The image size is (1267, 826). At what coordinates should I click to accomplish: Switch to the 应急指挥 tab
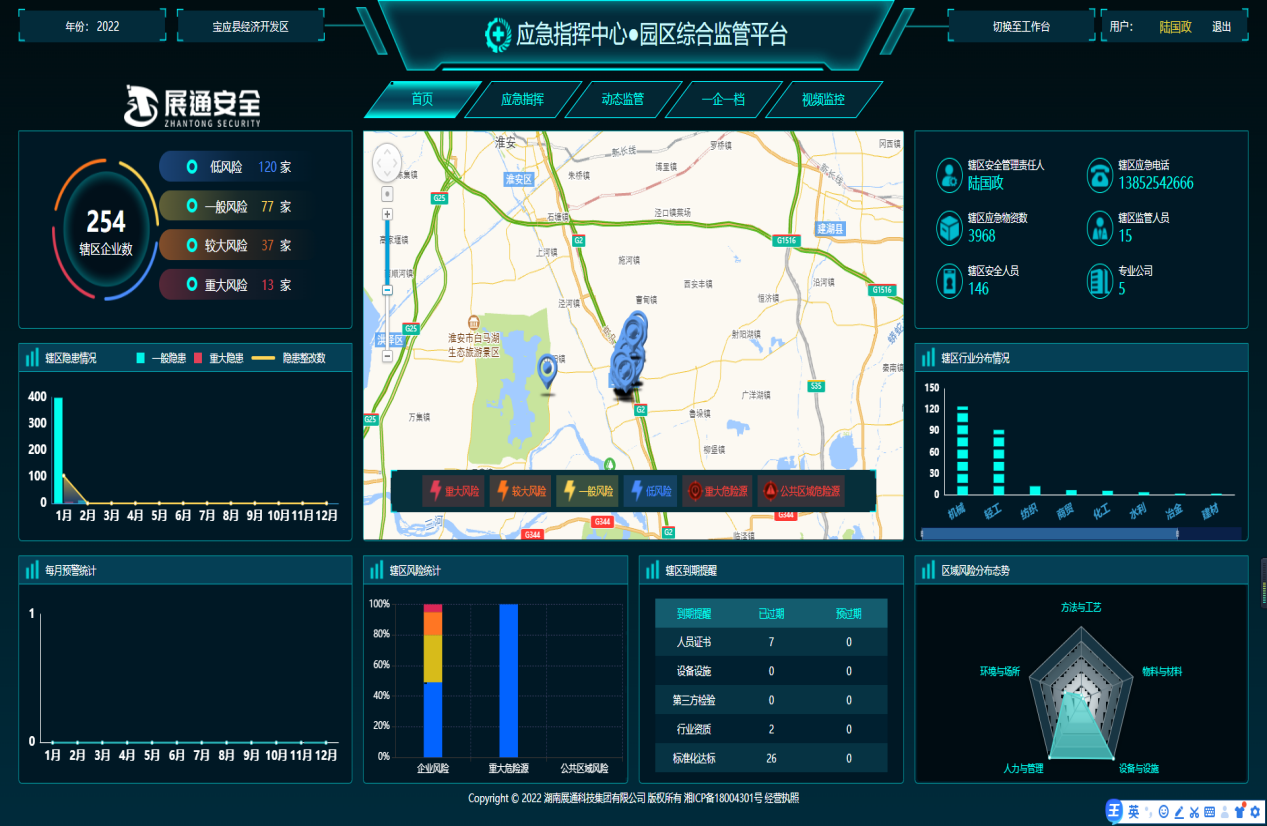pos(522,100)
